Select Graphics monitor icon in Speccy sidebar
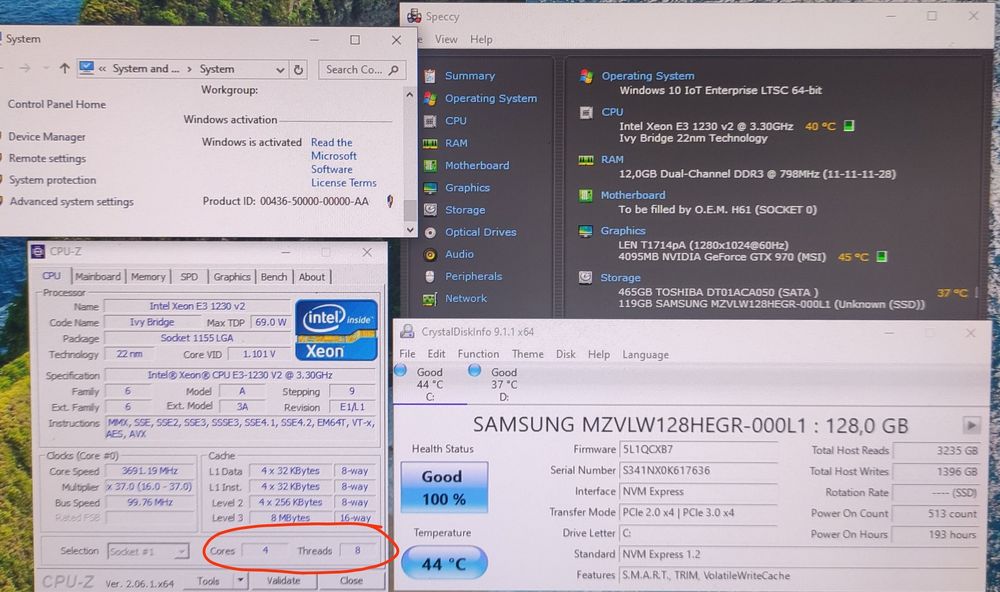 (x=430, y=188)
